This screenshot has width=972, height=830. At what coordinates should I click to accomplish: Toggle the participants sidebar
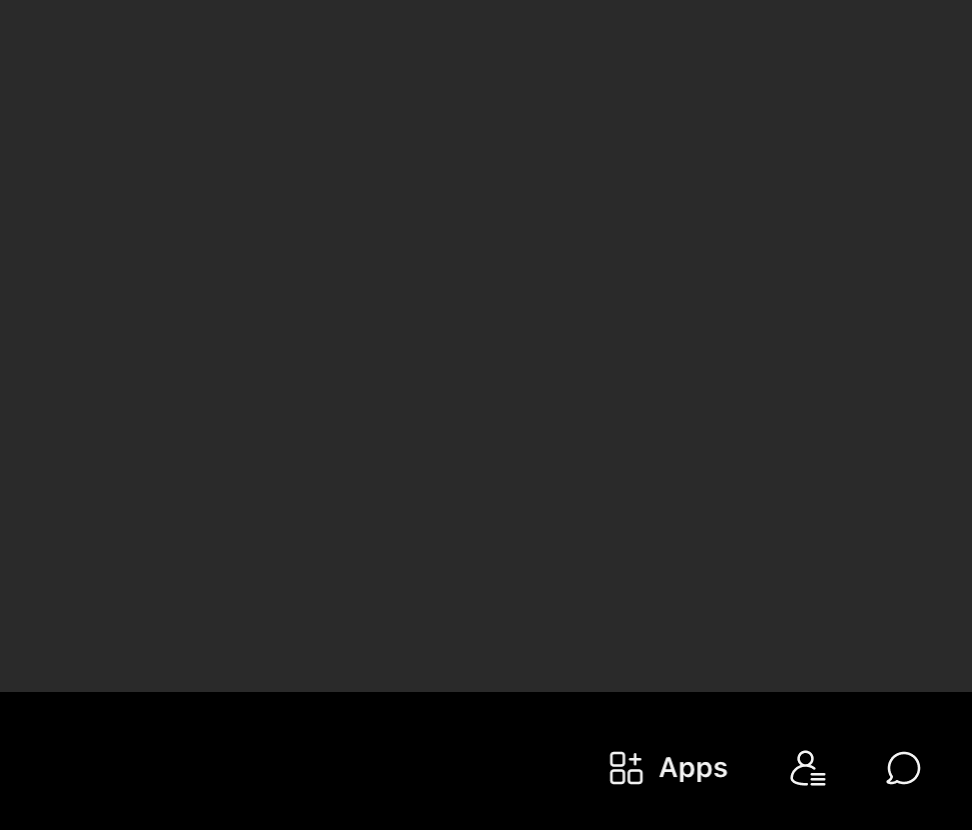[808, 768]
